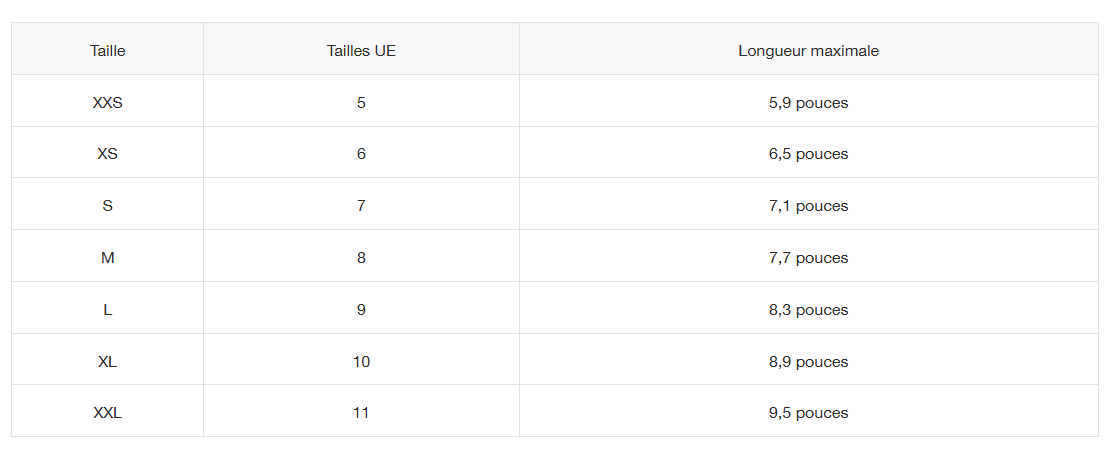Click the "5,9 pouces" length cell
This screenshot has height=460, width=1118.
[808, 102]
